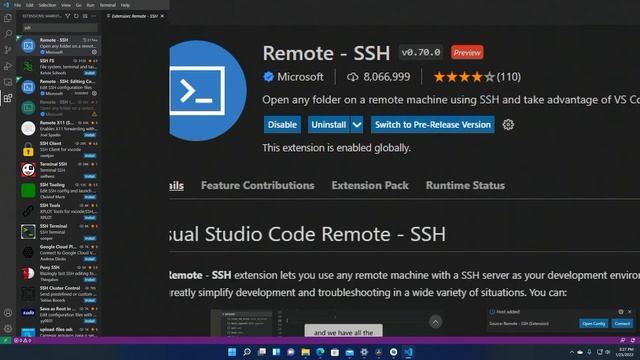Show hidden system tray icons chevron
640x360 pixels.
(571, 352)
